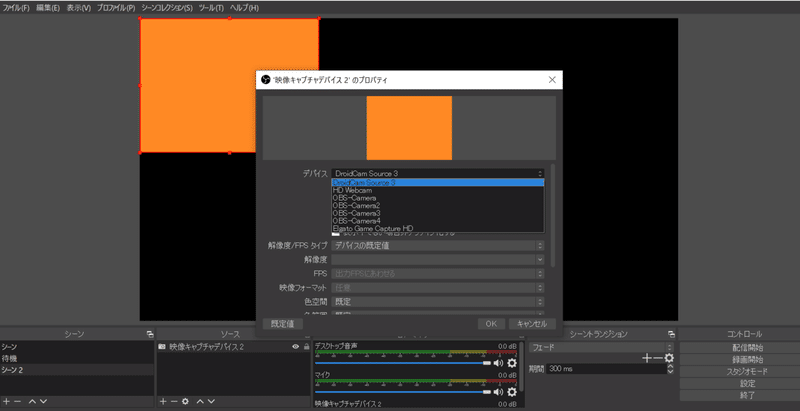
Task: Open the プロファイル(P) menu
Action: tap(116, 8)
